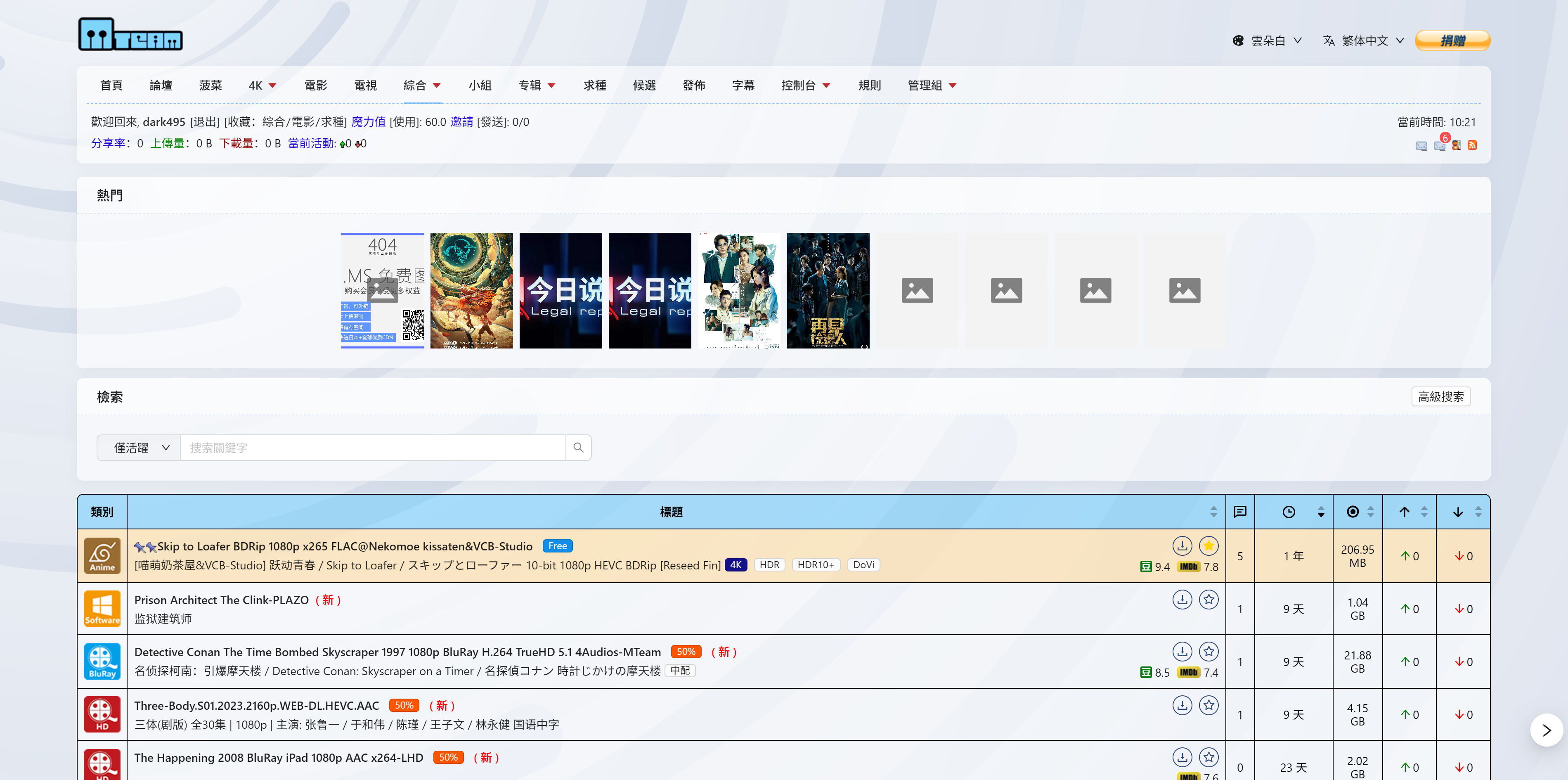Screen dimensions: 1568x780
Task: Download the Three-Body S01 torrent
Action: point(1182,705)
